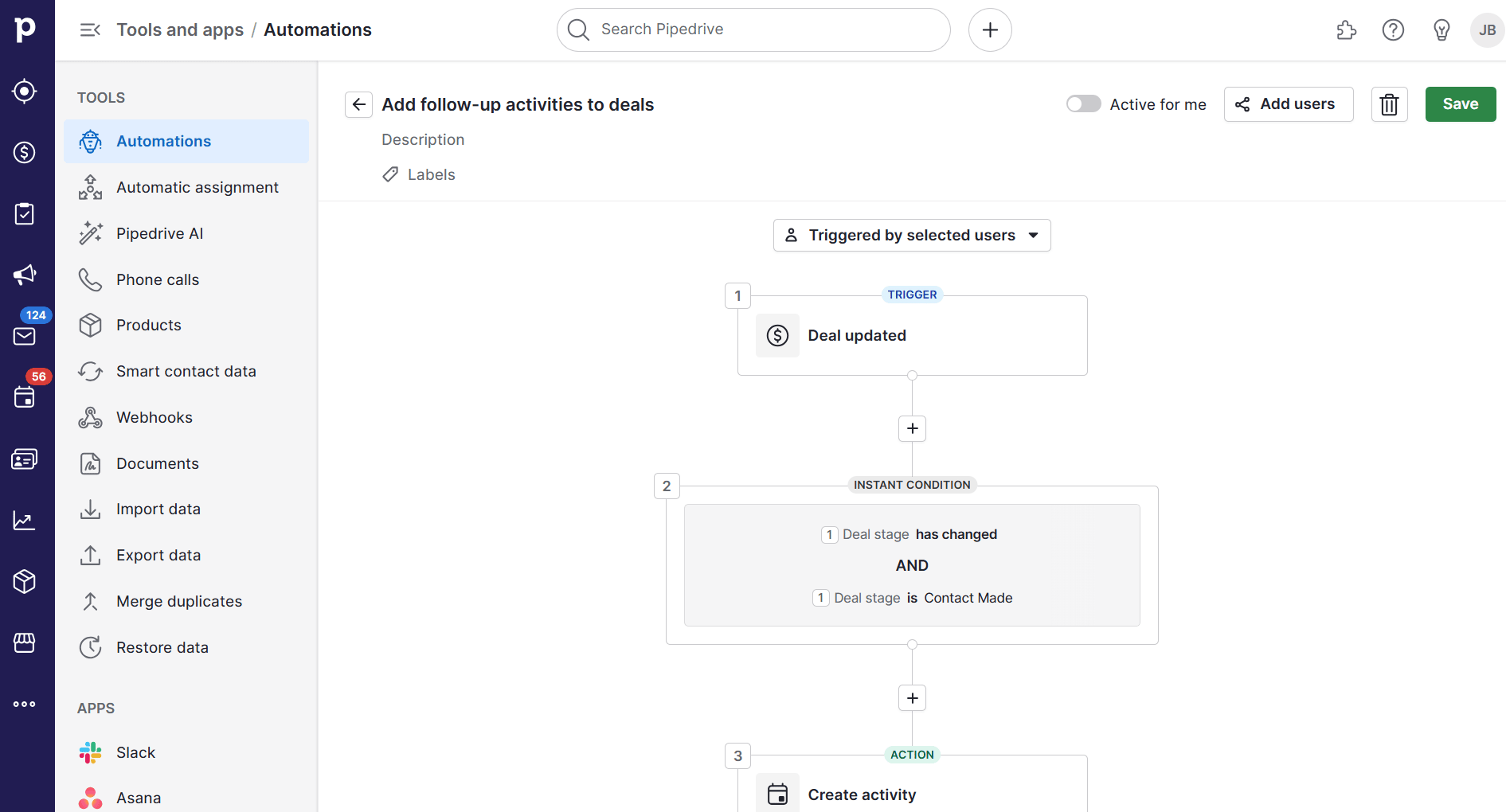Open the Contacts icon in the navigation sidebar

[x=24, y=459]
